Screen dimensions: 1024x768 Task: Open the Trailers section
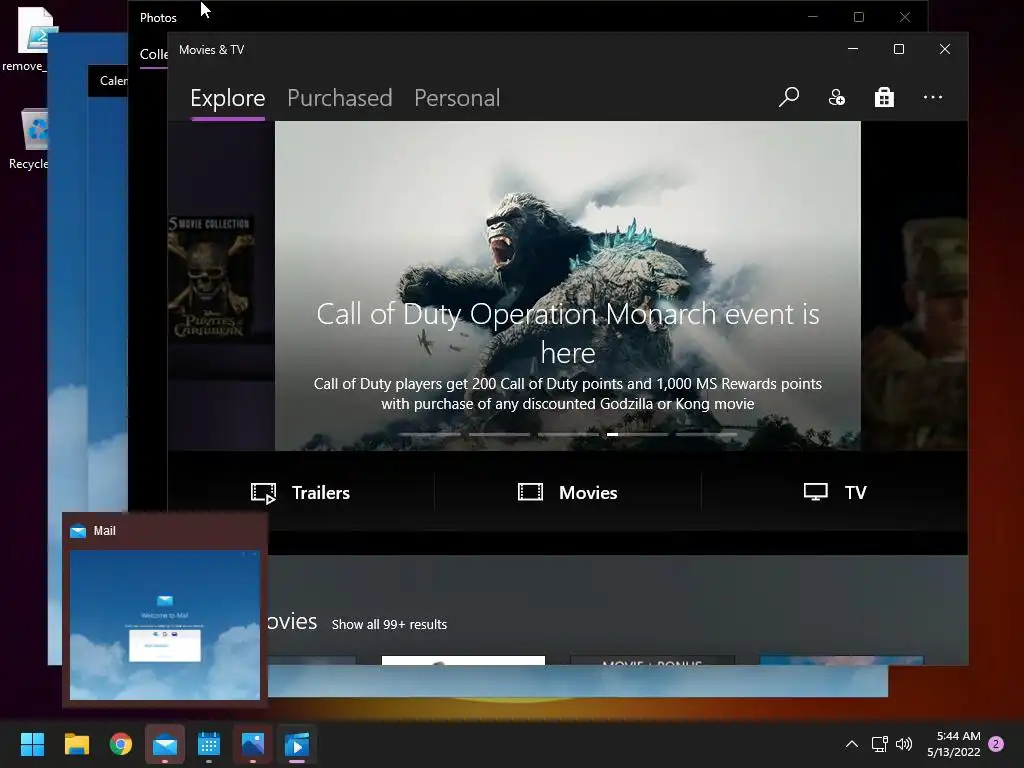click(300, 492)
